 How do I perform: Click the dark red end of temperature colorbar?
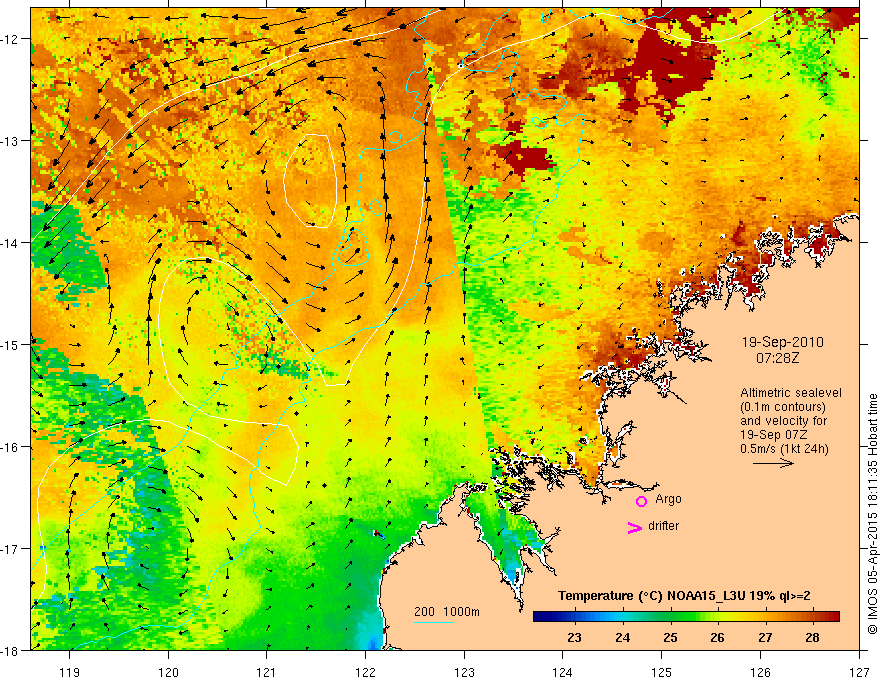tap(833, 617)
